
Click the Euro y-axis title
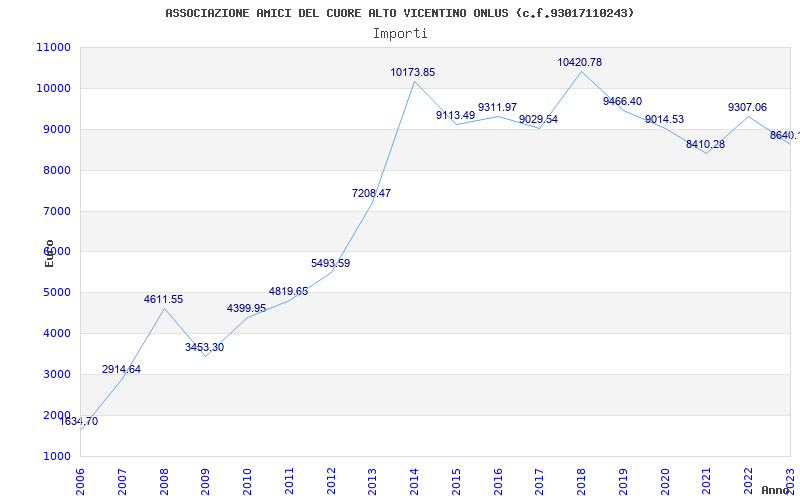pos(49,253)
